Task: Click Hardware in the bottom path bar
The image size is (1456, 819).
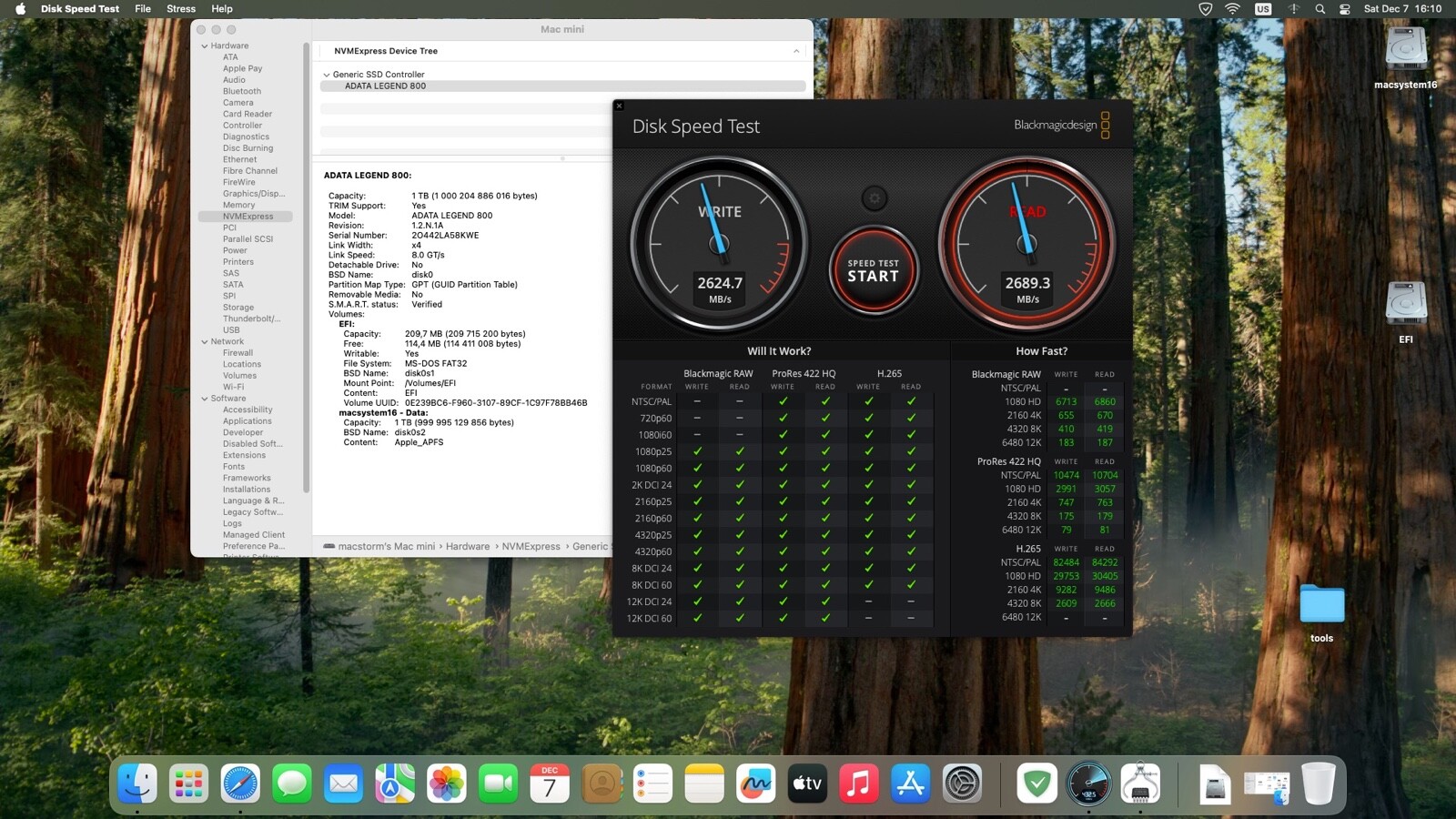Action: (468, 547)
